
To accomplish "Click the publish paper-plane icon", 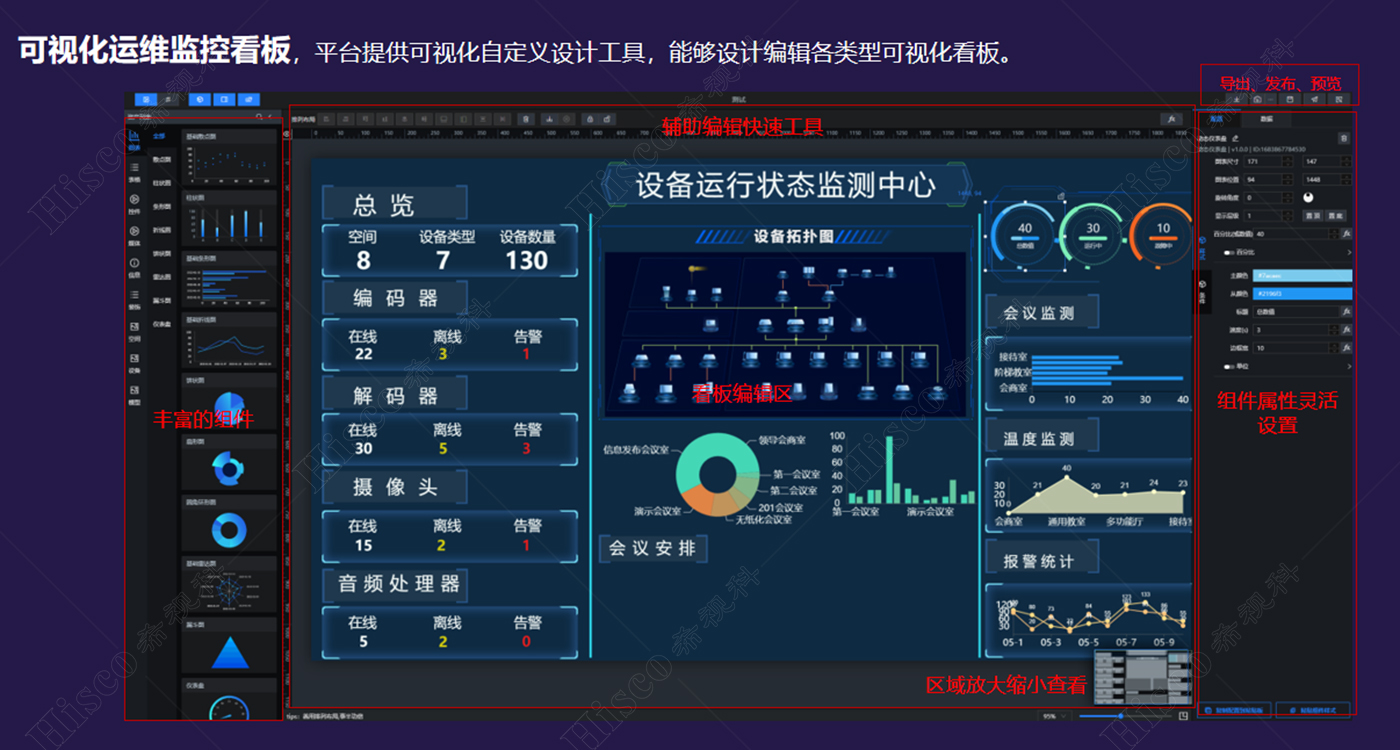I will click(x=1314, y=99).
